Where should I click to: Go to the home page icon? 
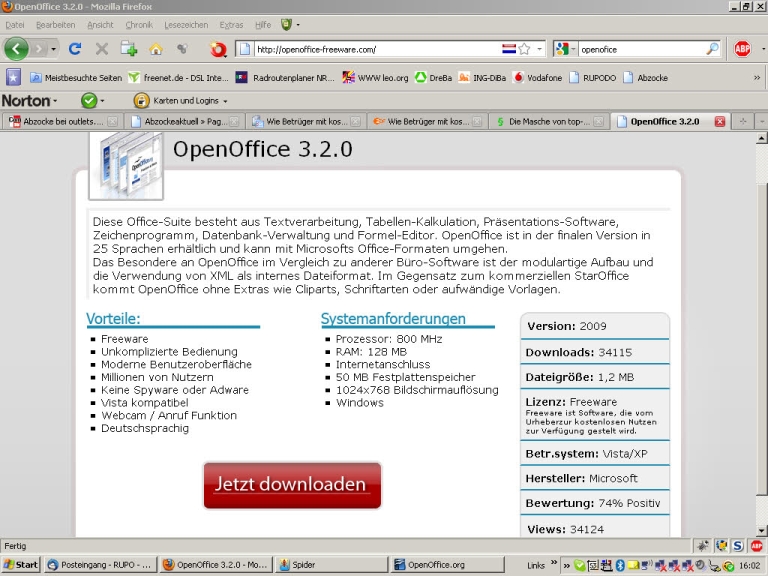click(156, 48)
